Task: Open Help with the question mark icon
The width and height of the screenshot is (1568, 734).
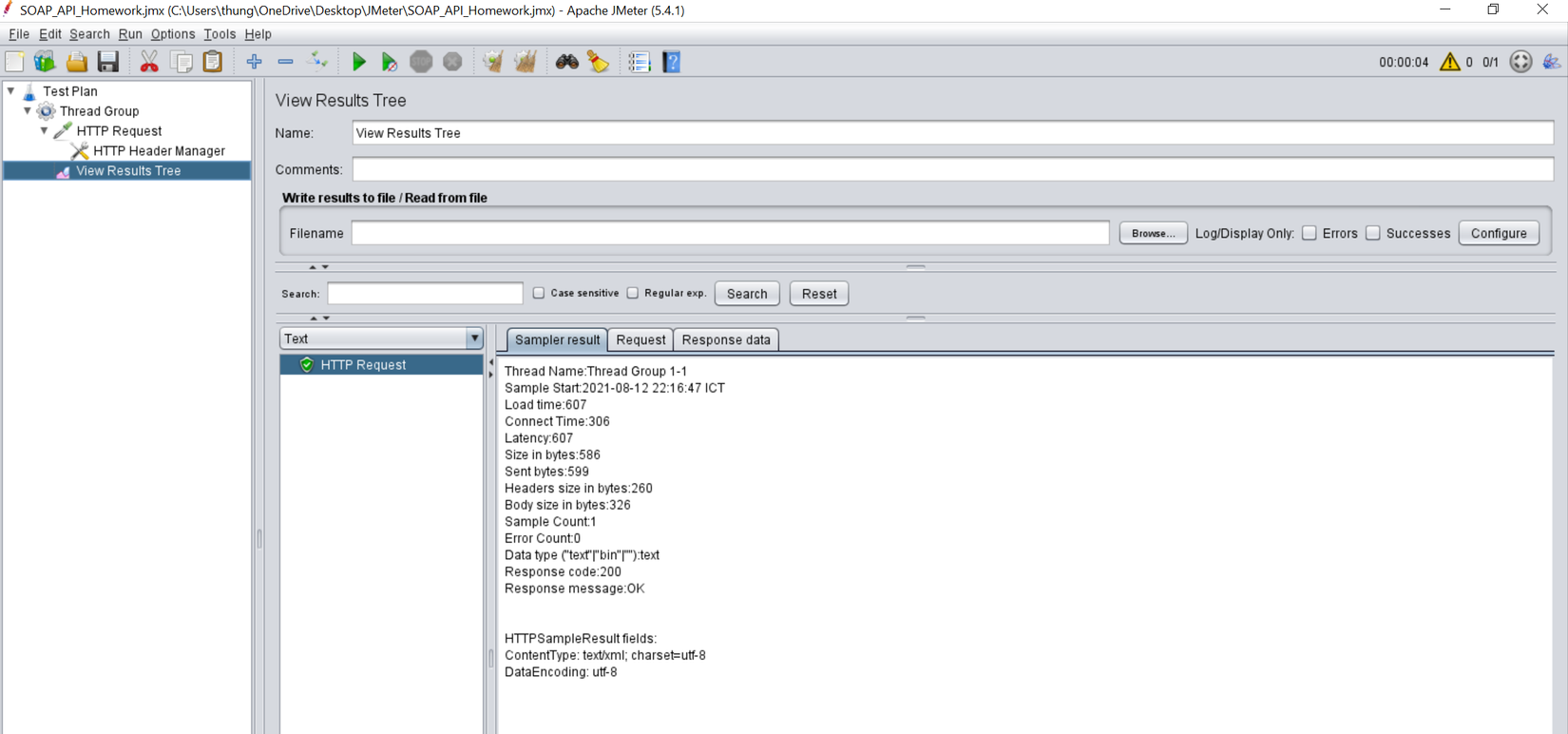Action: pyautogui.click(x=672, y=62)
